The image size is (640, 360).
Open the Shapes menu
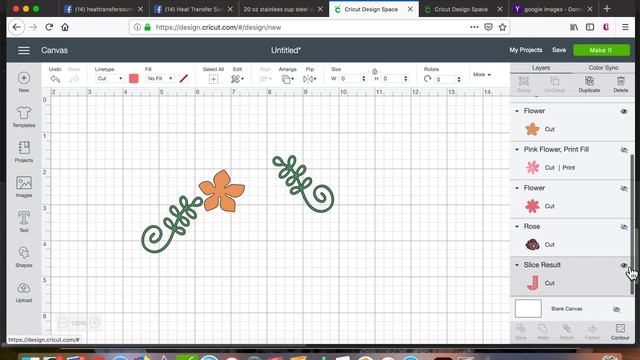(x=24, y=253)
